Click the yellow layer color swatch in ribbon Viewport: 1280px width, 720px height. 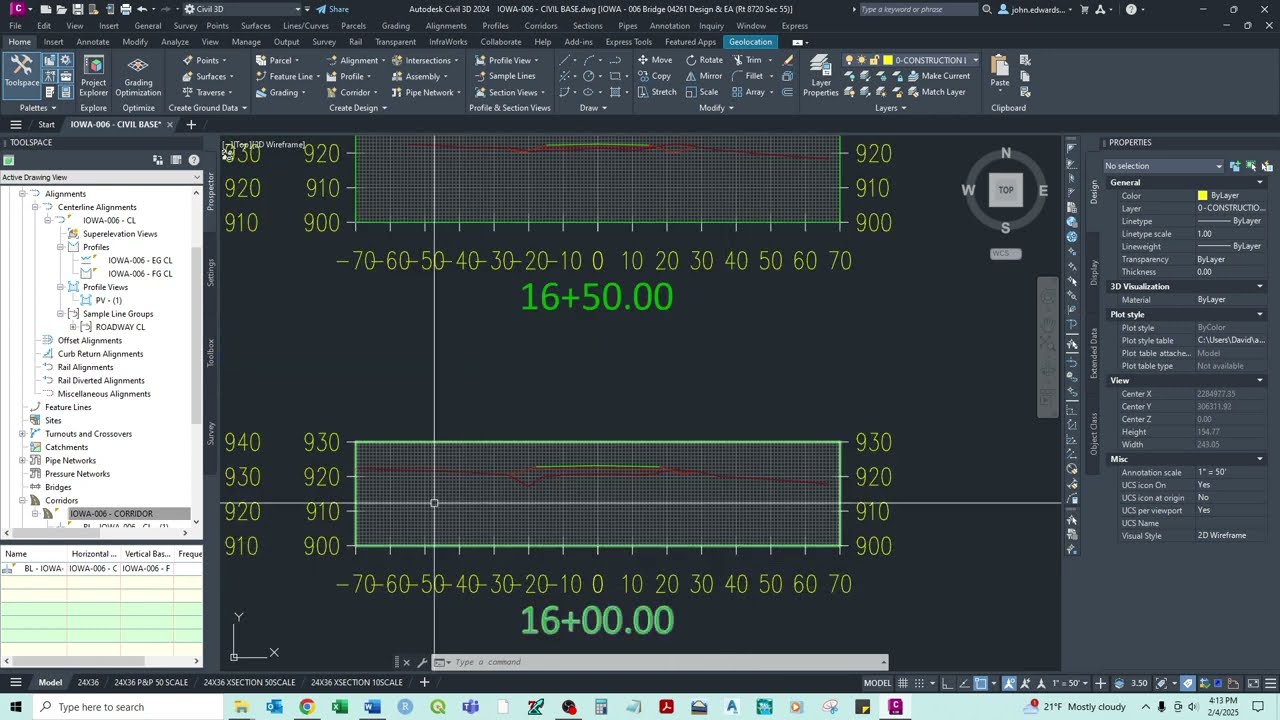point(887,60)
